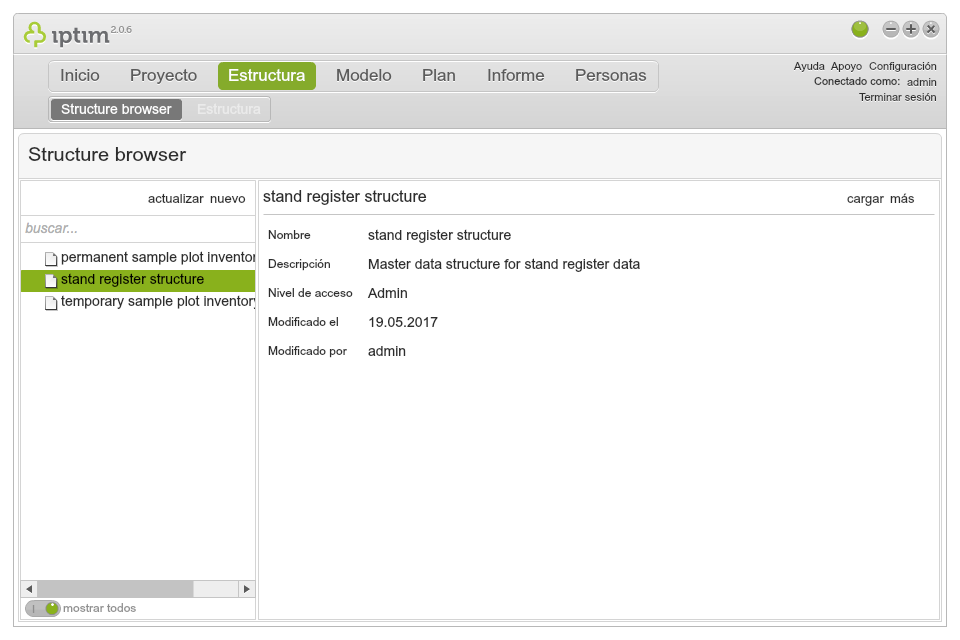Click the right arrow of the horizontal scrollbar
Screen dimensions: 960x640
click(246, 589)
